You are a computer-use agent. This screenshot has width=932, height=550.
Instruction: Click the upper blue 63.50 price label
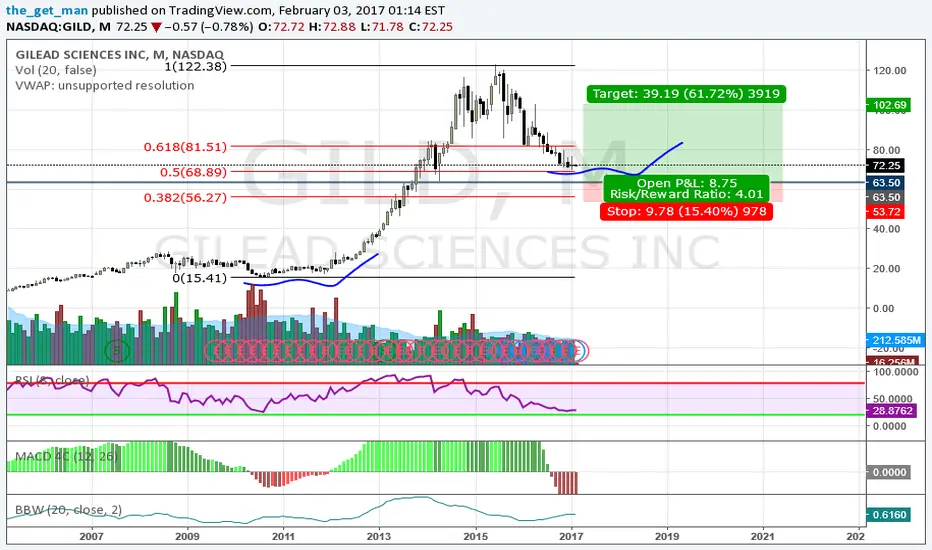(x=886, y=183)
